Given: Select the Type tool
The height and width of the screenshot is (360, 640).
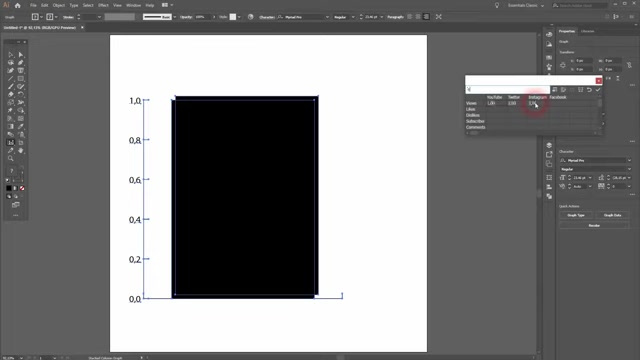Looking at the screenshot, I should click(21, 71).
